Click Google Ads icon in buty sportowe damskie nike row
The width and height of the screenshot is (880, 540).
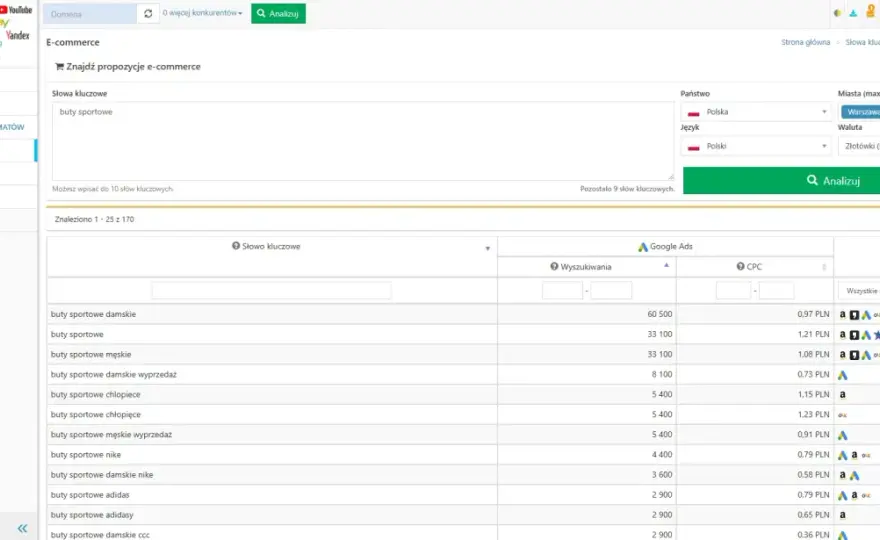coord(854,475)
